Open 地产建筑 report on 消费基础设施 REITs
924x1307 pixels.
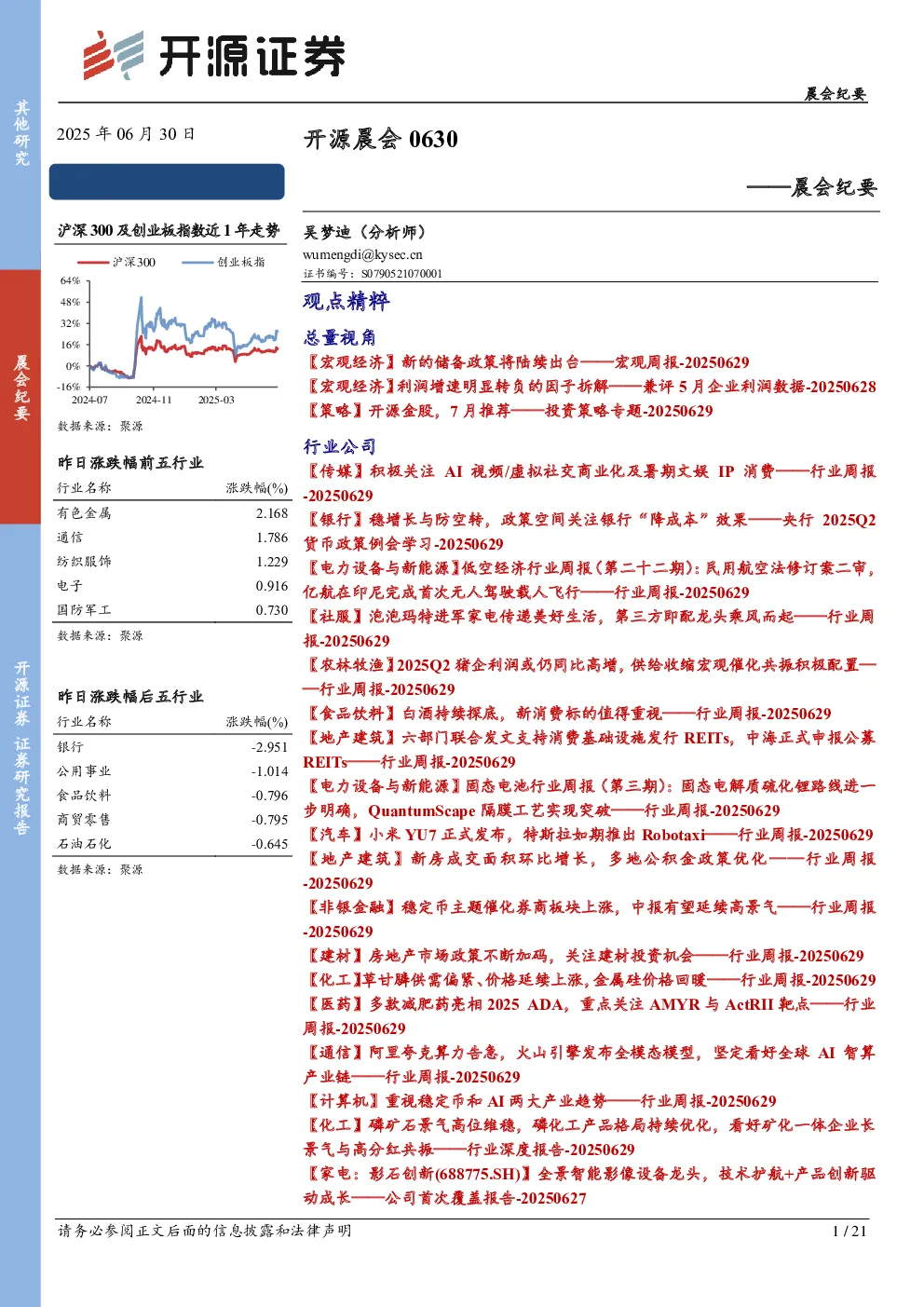pyautogui.click(x=590, y=750)
